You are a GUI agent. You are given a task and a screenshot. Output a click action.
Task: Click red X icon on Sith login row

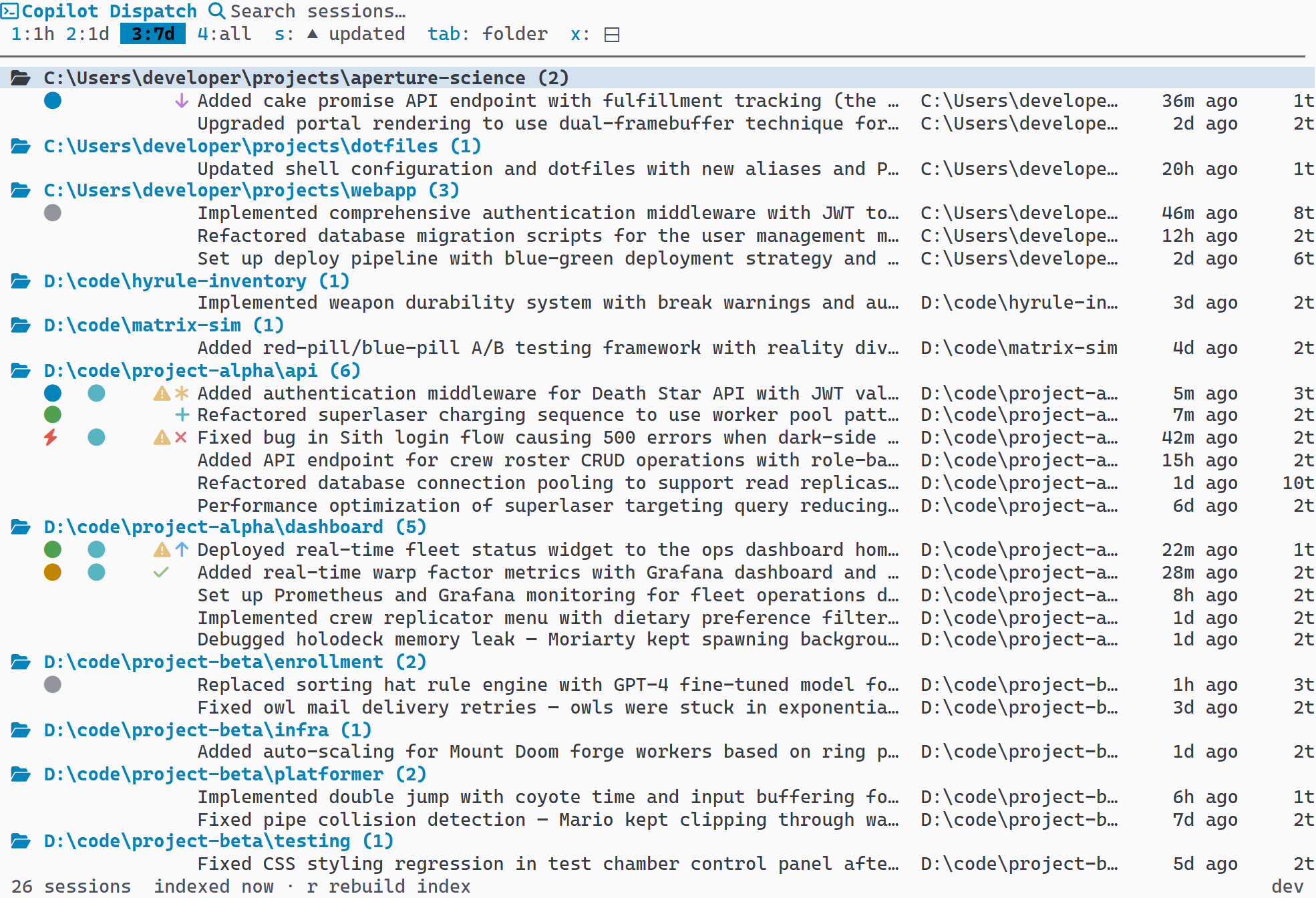point(181,438)
